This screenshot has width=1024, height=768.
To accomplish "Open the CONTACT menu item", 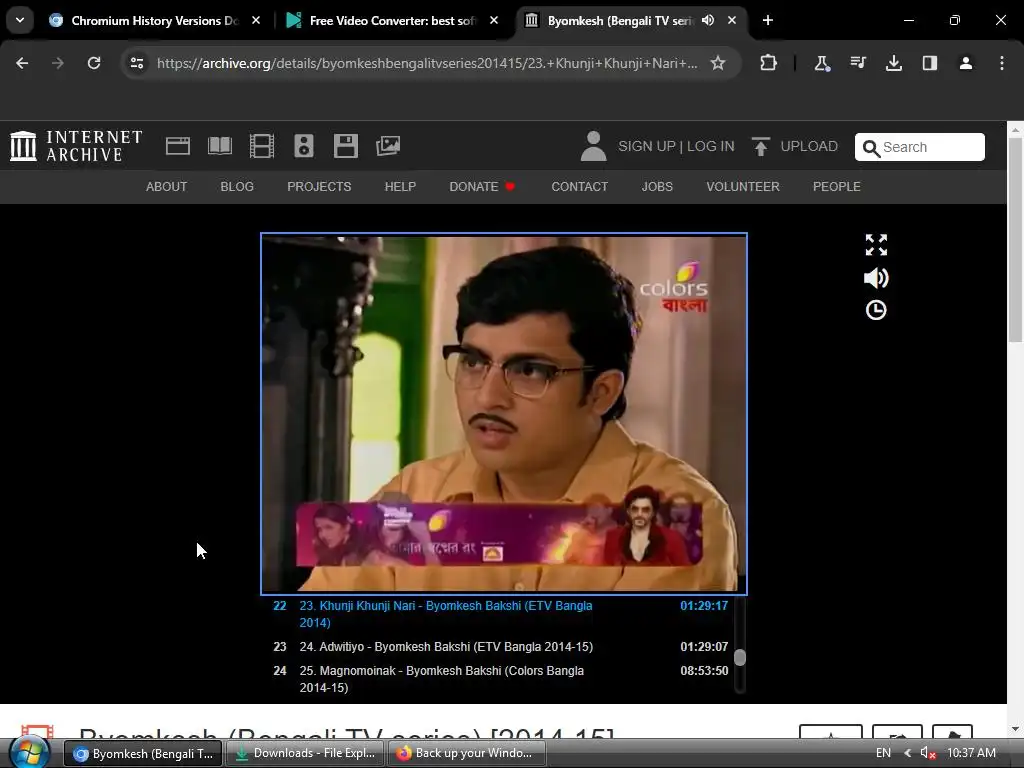I will [579, 187].
